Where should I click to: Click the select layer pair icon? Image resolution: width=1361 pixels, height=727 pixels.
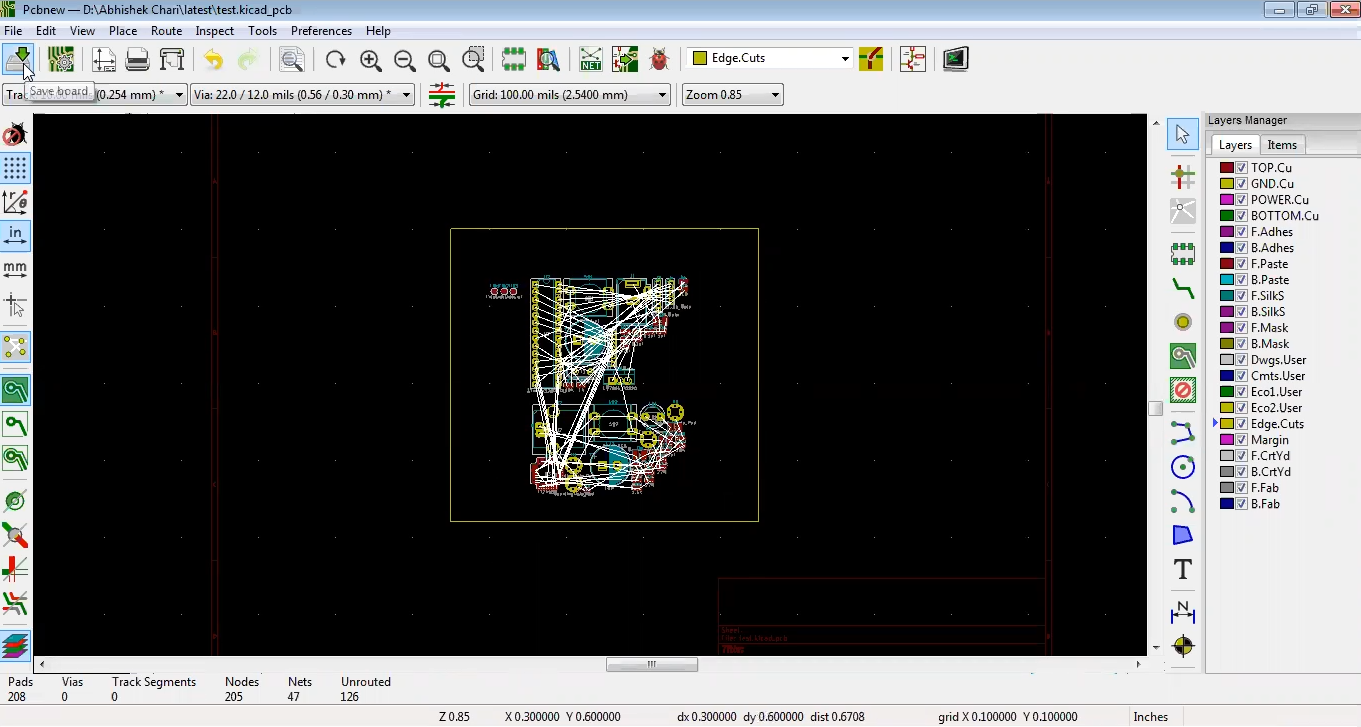(871, 59)
